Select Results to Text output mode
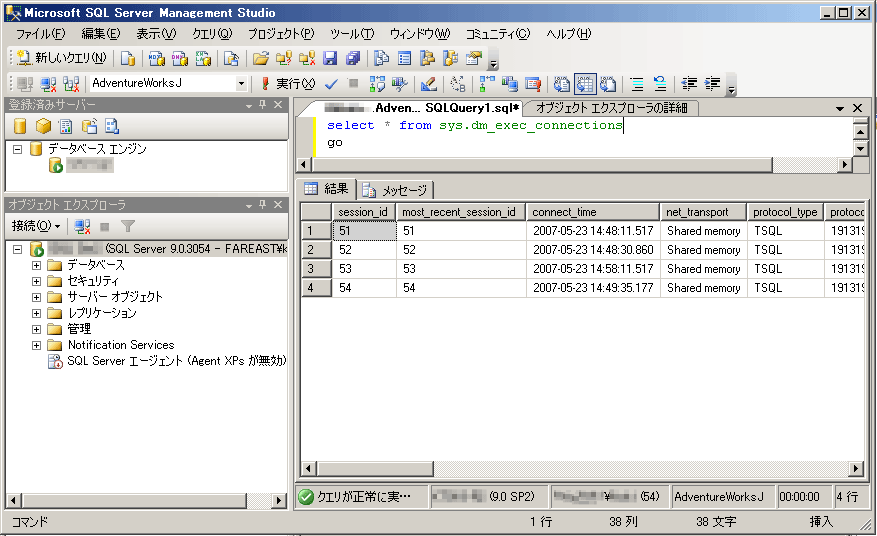This screenshot has width=877, height=536. 562,84
